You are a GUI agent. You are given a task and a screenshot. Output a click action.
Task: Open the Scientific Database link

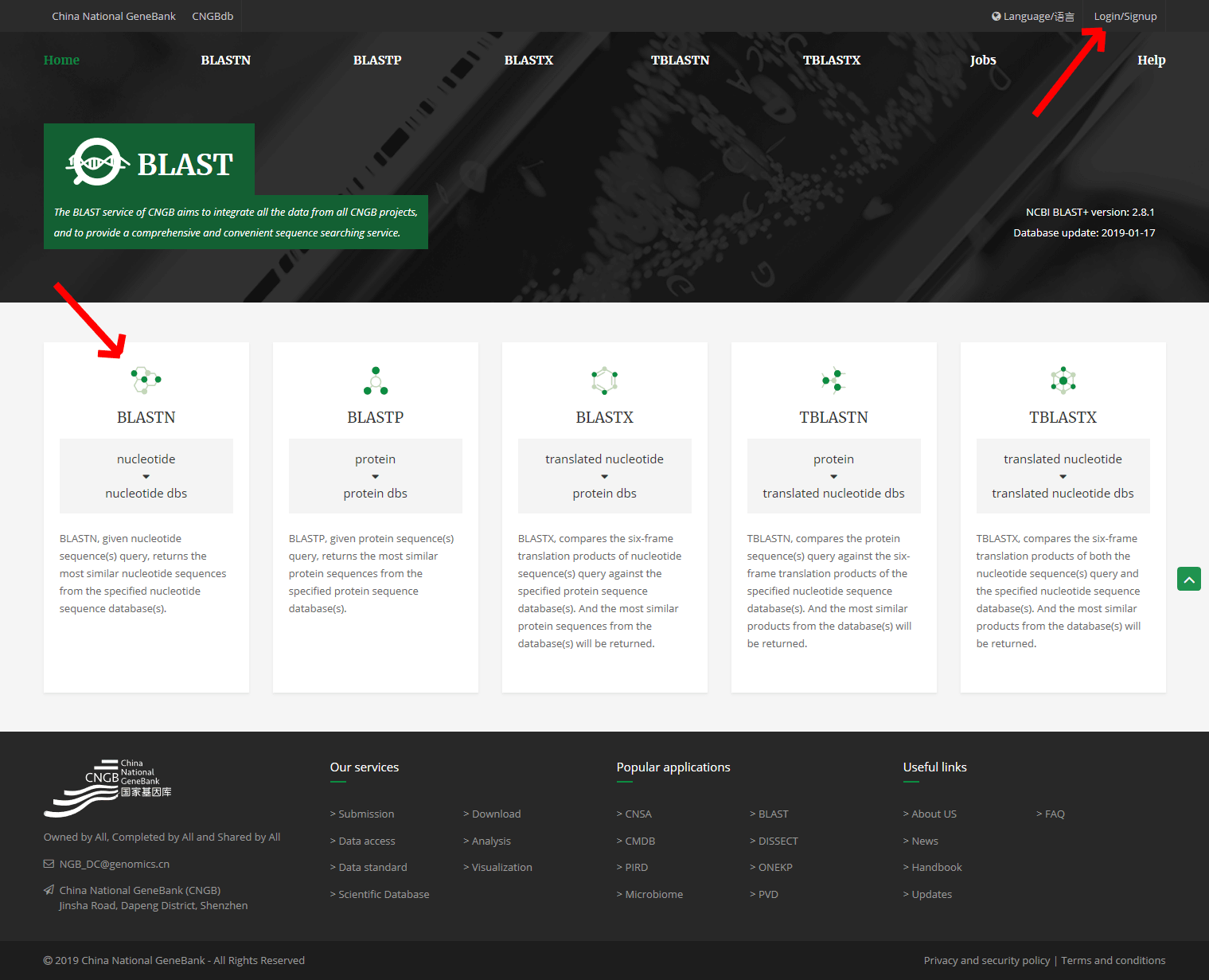click(380, 894)
